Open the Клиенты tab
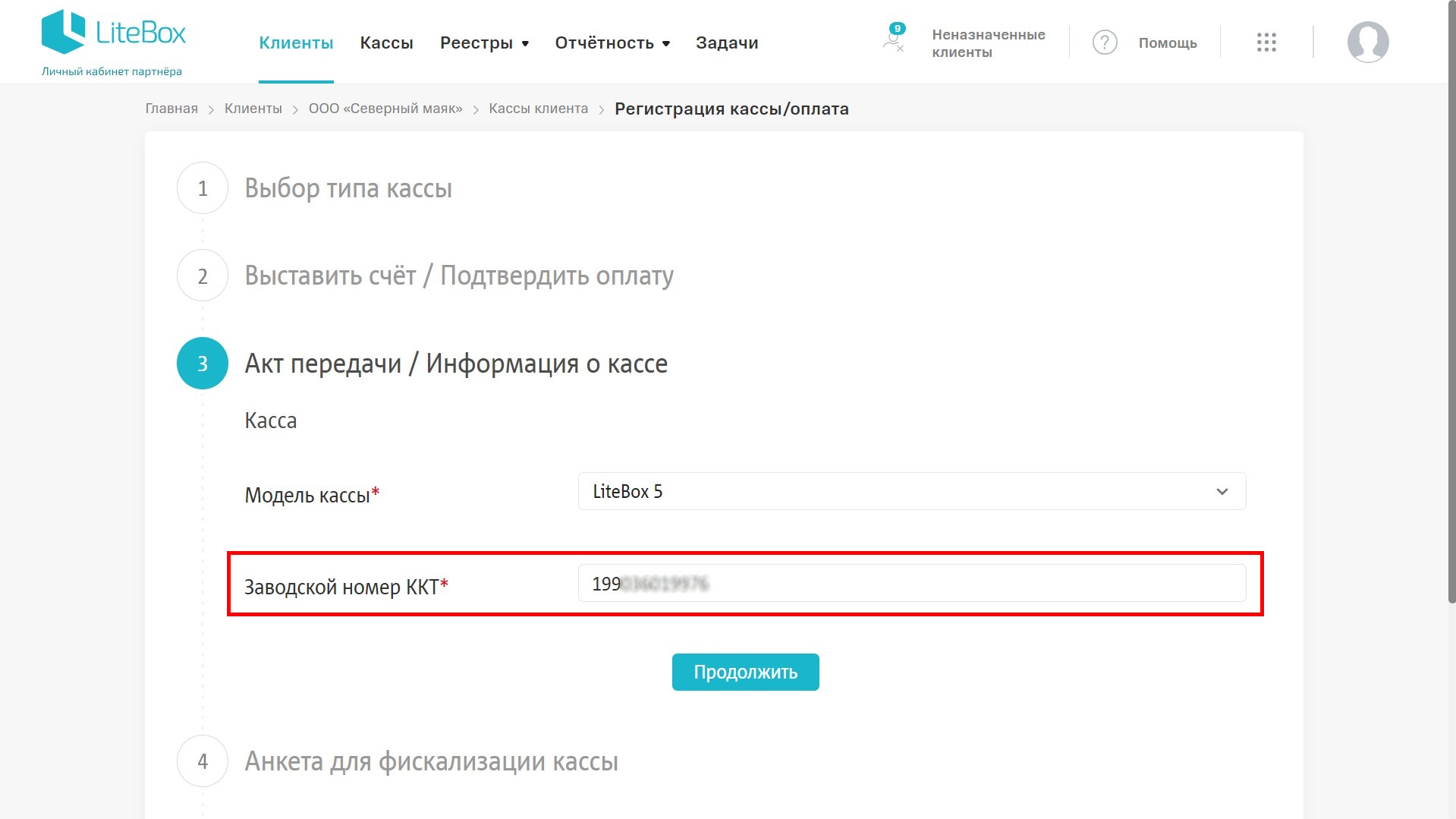The height and width of the screenshot is (819, 1456). (x=296, y=43)
